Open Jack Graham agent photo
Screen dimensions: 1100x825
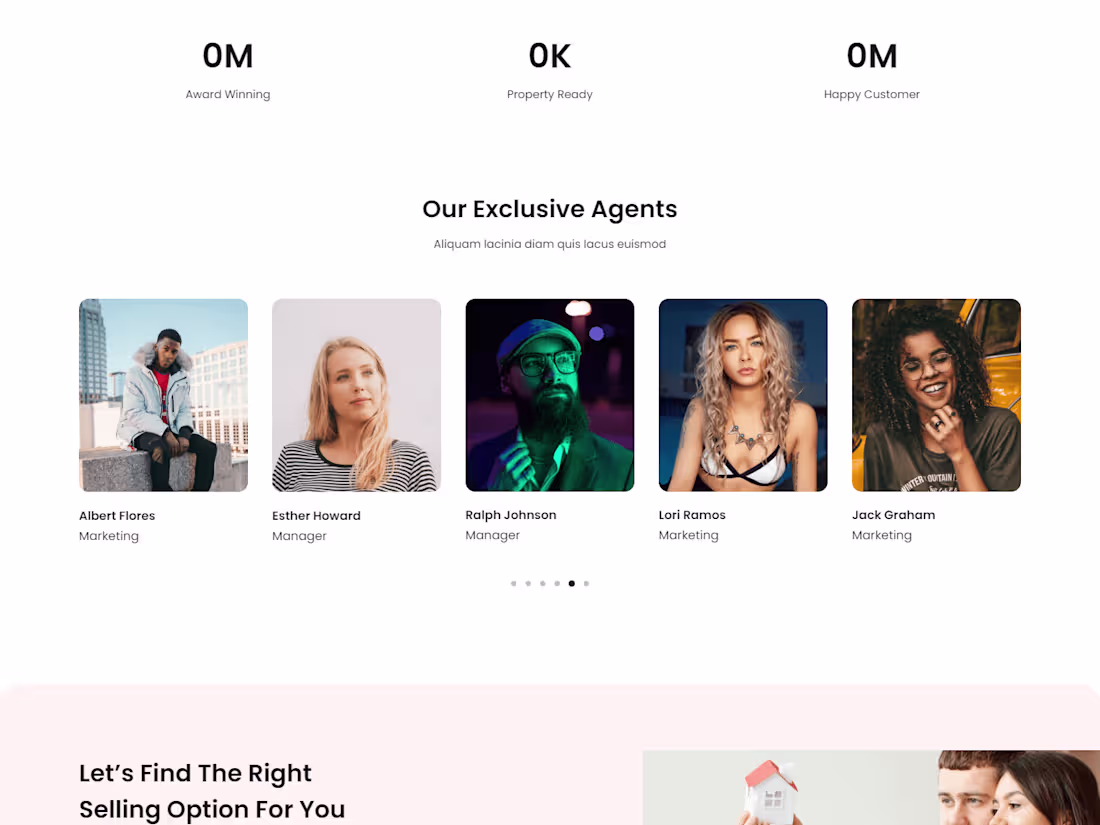click(937, 395)
